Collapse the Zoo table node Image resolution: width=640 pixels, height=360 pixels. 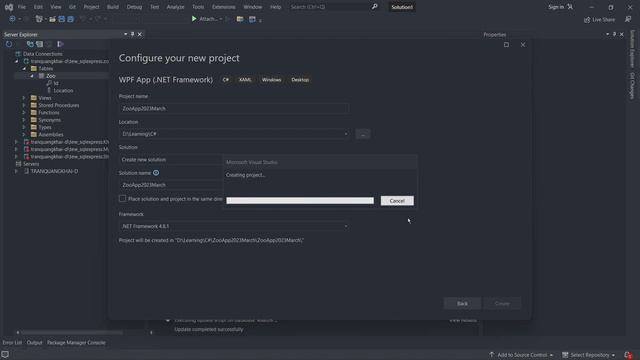tap(32, 76)
